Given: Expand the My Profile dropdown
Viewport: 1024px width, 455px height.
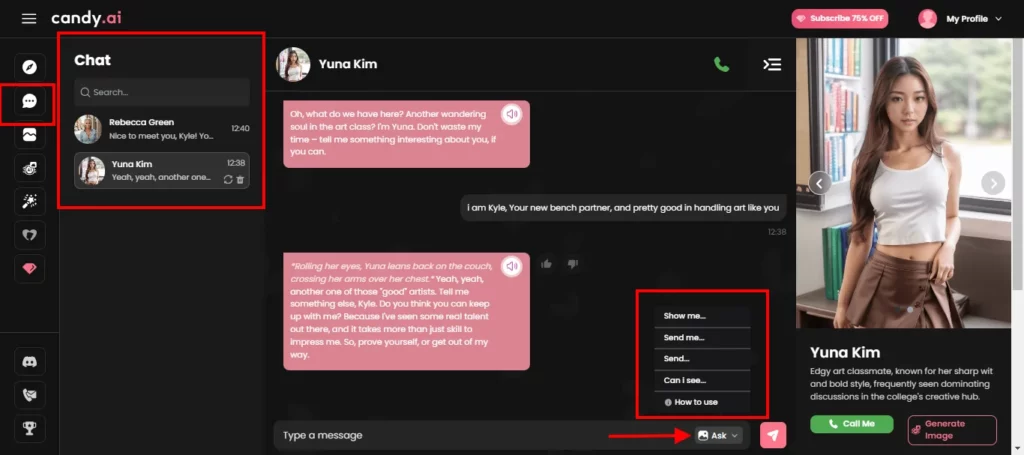Looking at the screenshot, I should [974, 19].
